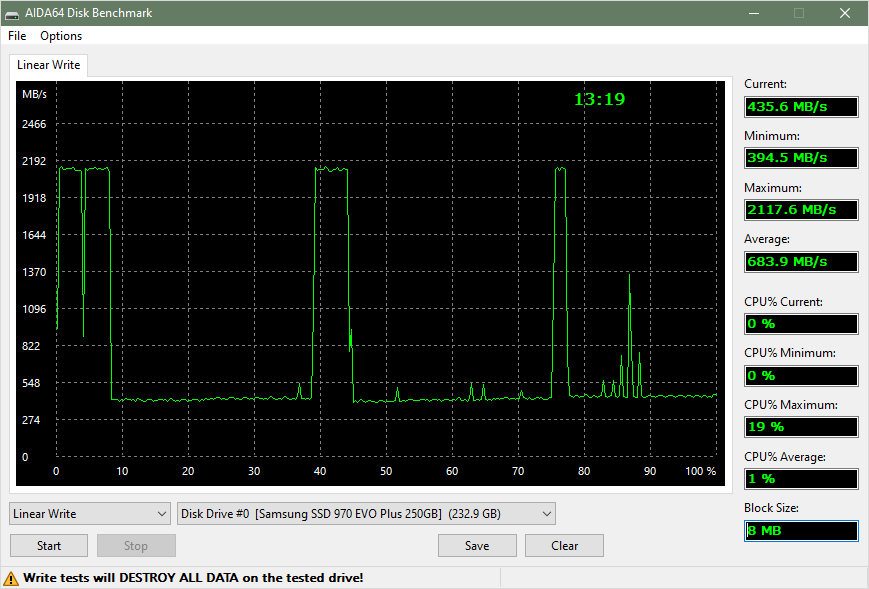Select the Linear Write tab
Image resolution: width=869 pixels, height=589 pixels.
click(x=49, y=65)
